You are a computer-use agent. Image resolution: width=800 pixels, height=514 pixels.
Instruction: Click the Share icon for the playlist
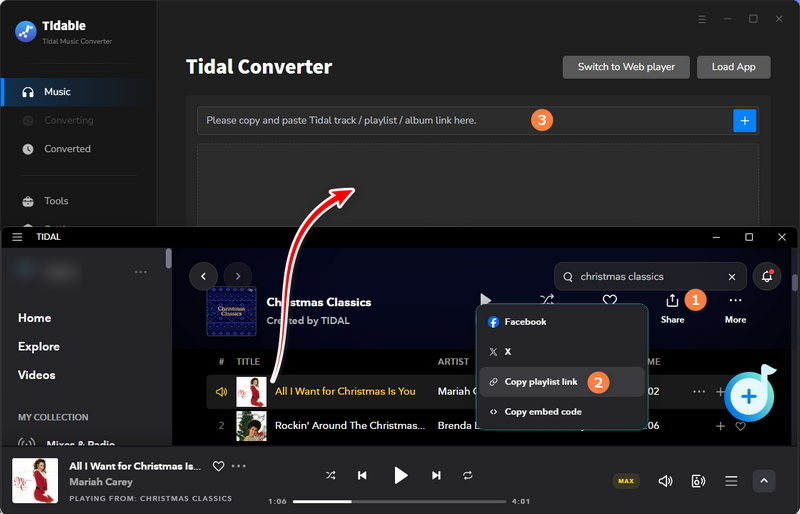click(x=672, y=301)
